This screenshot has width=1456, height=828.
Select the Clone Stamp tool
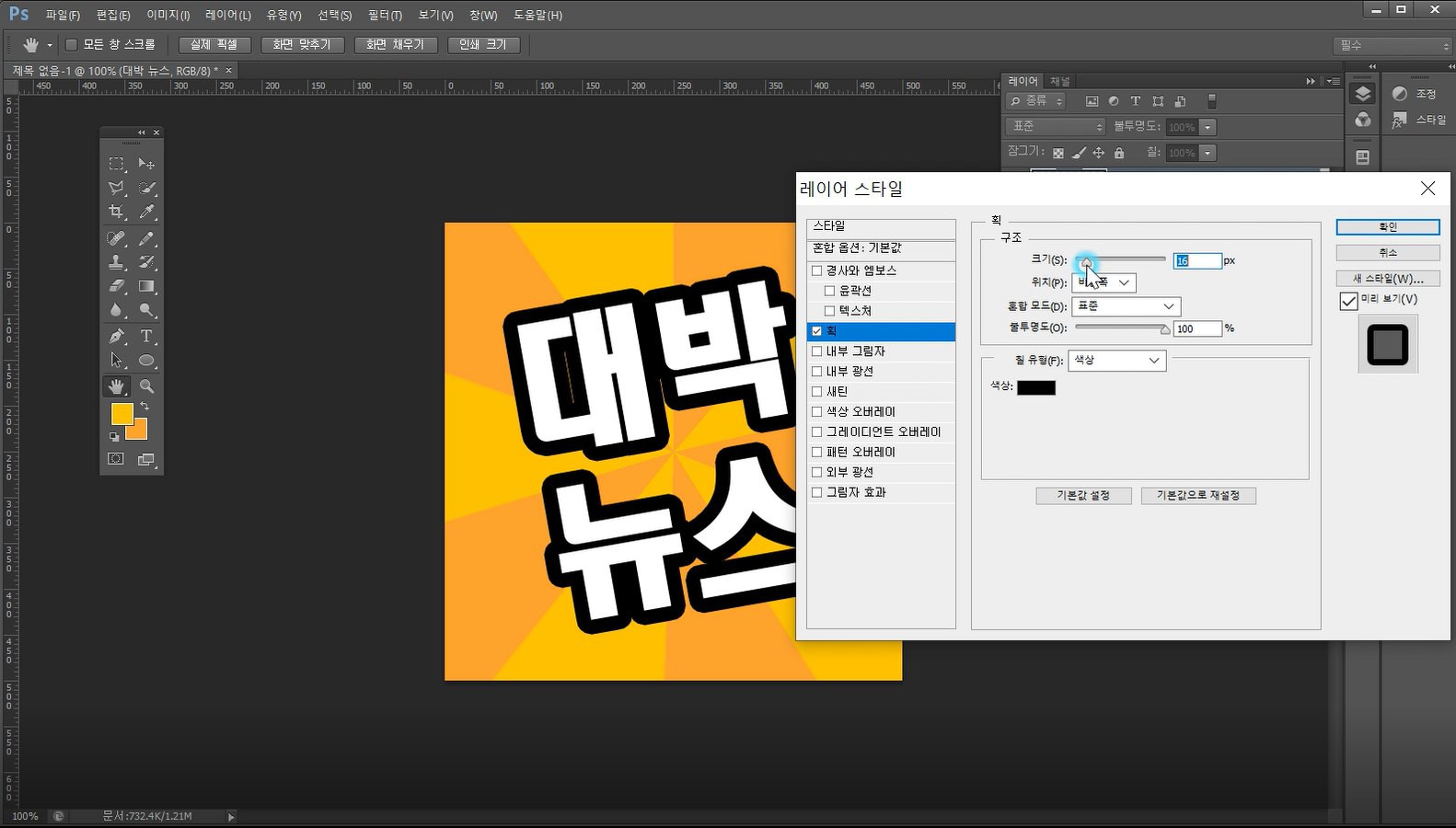point(116,262)
